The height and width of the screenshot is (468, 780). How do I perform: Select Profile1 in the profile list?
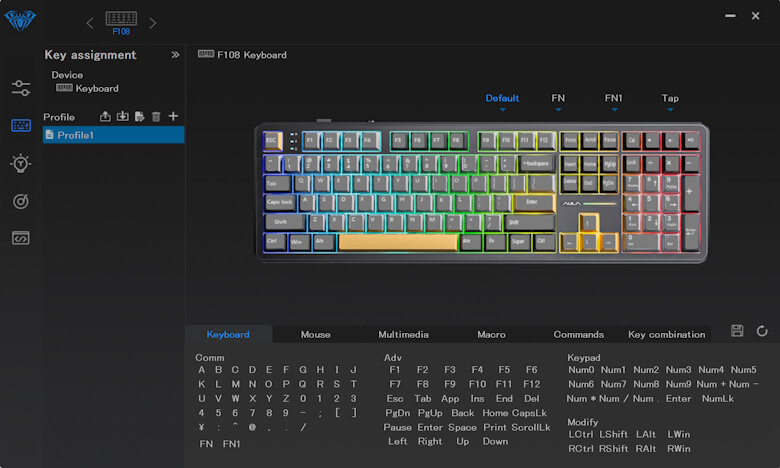[x=75, y=135]
